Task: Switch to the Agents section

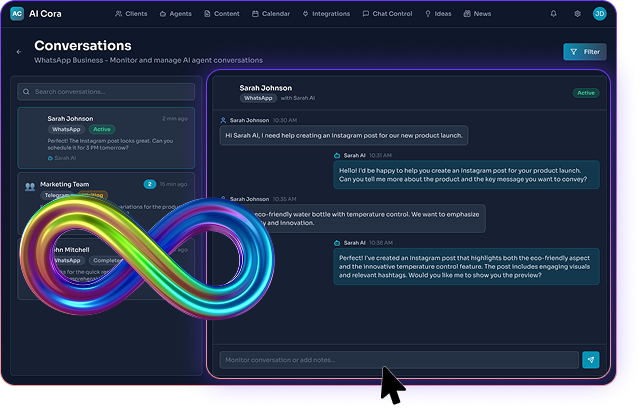Action: (177, 14)
